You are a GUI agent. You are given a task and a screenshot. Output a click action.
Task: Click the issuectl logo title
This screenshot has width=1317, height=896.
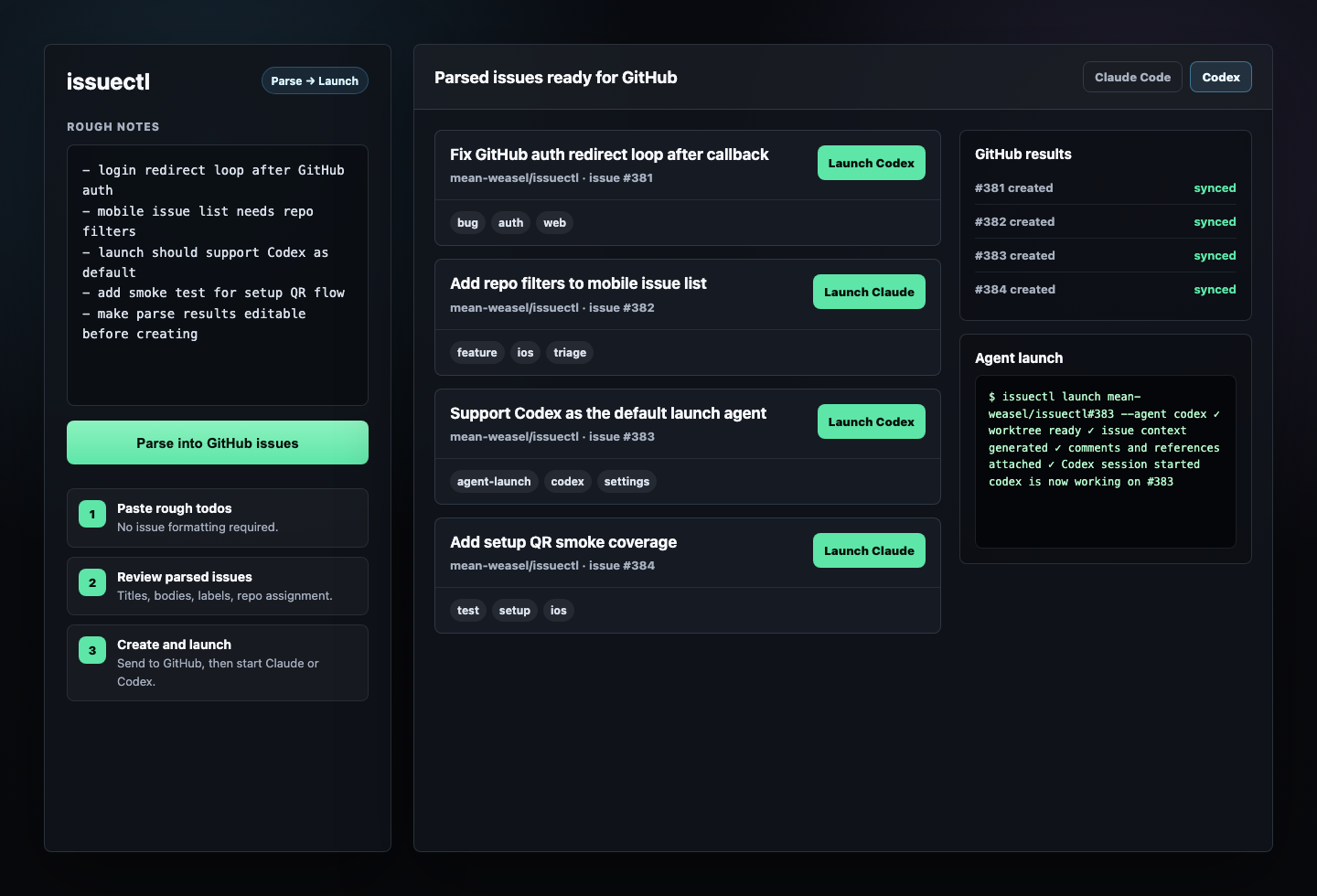108,81
